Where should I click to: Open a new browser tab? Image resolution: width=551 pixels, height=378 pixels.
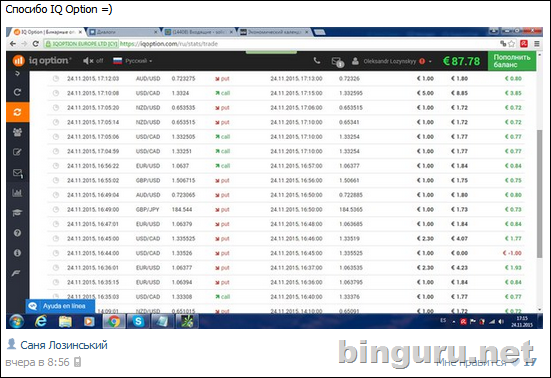[x=320, y=32]
